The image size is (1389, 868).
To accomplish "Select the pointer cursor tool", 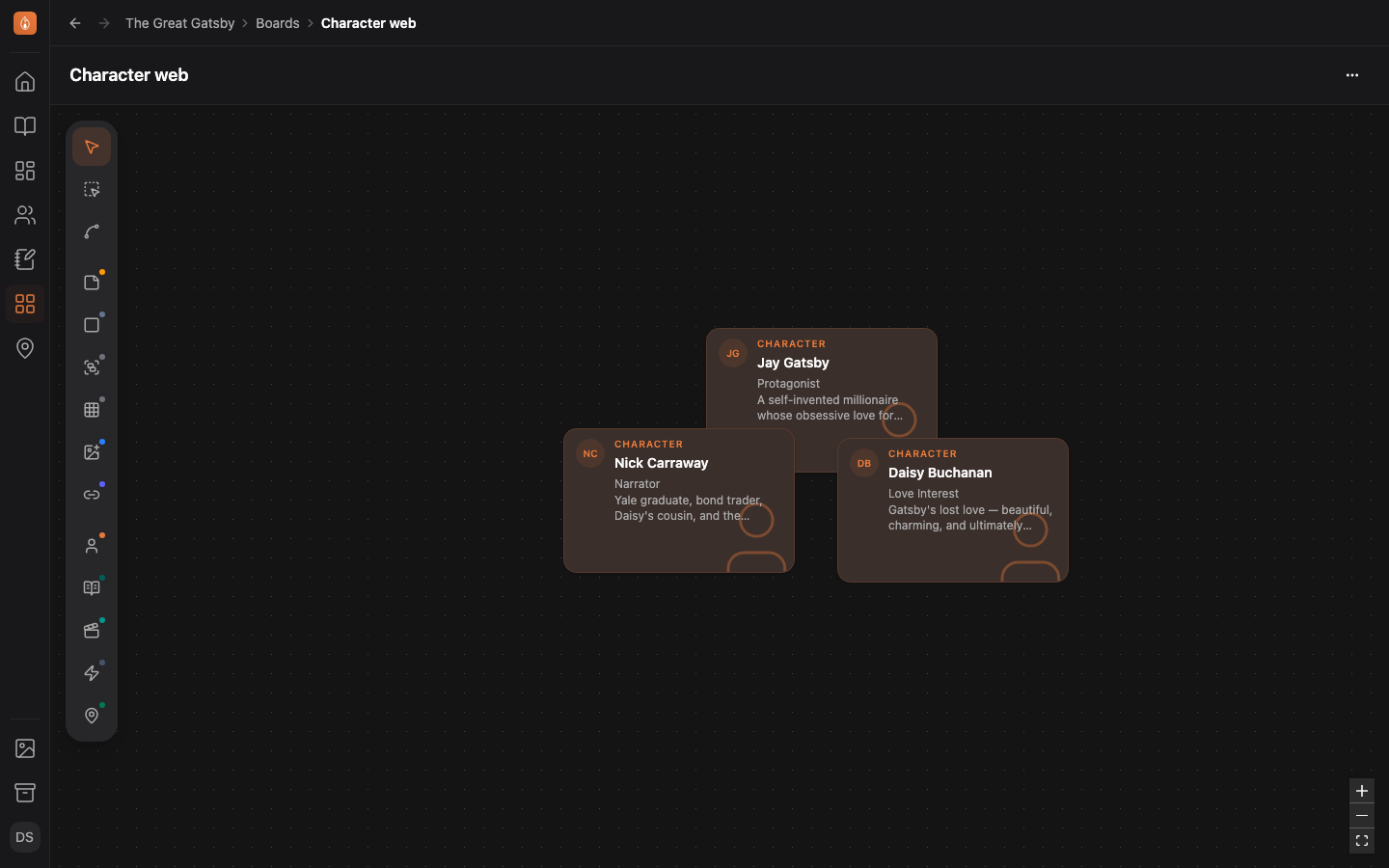I will tap(92, 148).
